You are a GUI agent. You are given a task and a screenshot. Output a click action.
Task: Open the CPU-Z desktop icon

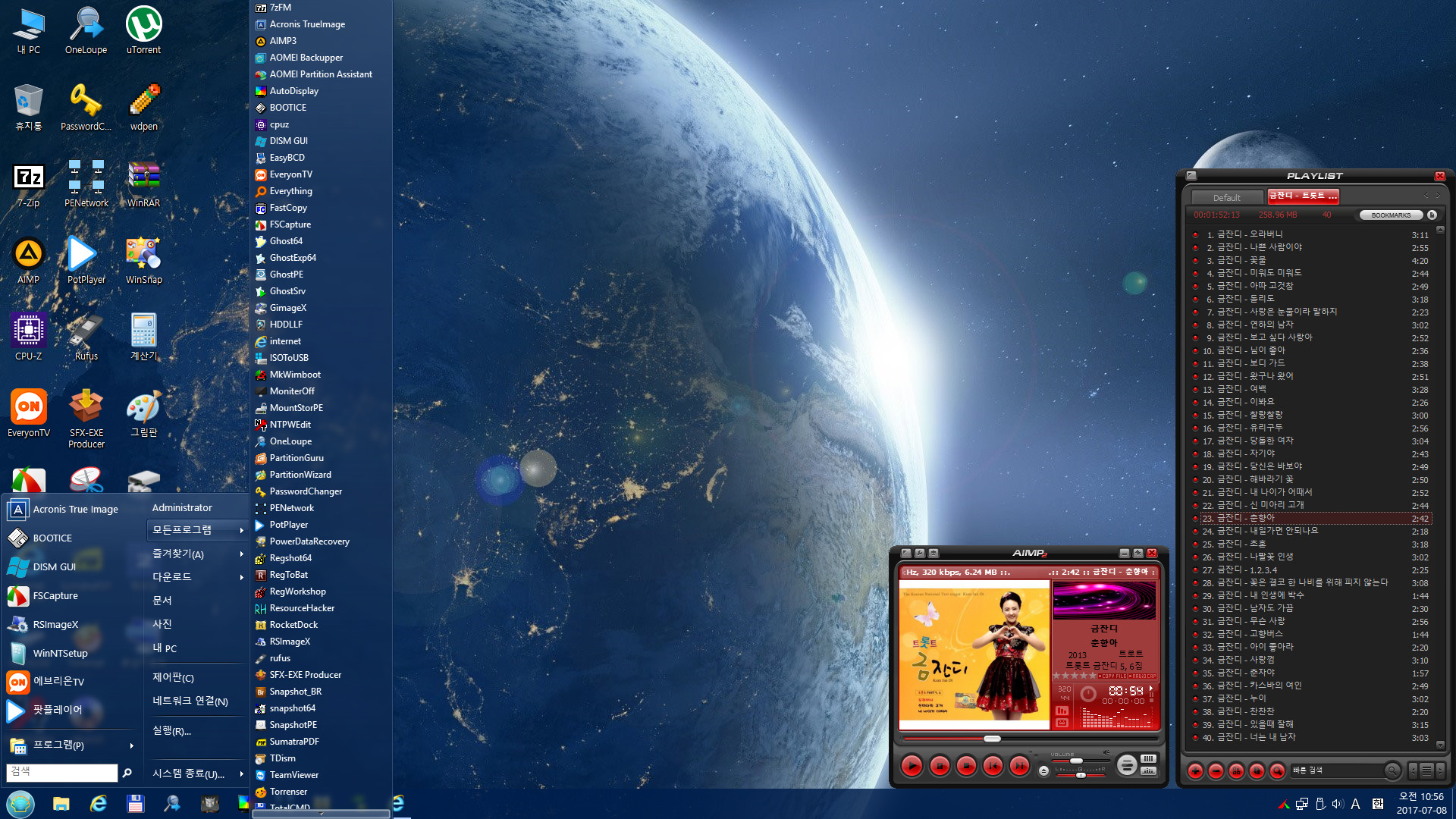[28, 337]
